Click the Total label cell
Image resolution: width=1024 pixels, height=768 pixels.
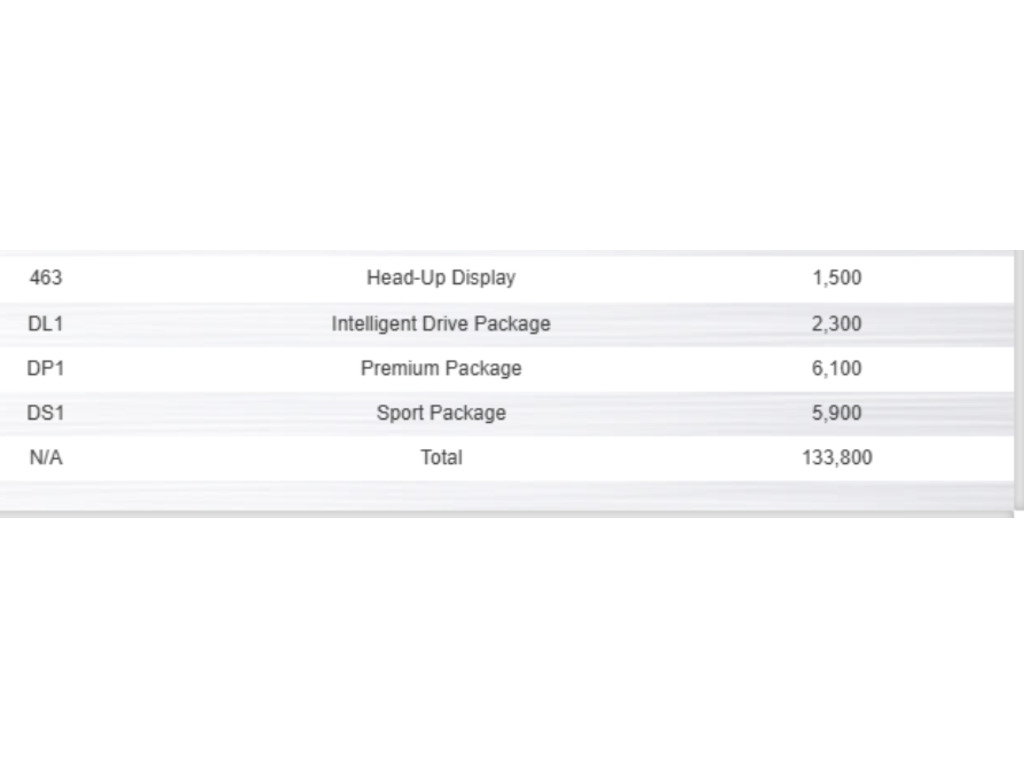[x=441, y=457]
